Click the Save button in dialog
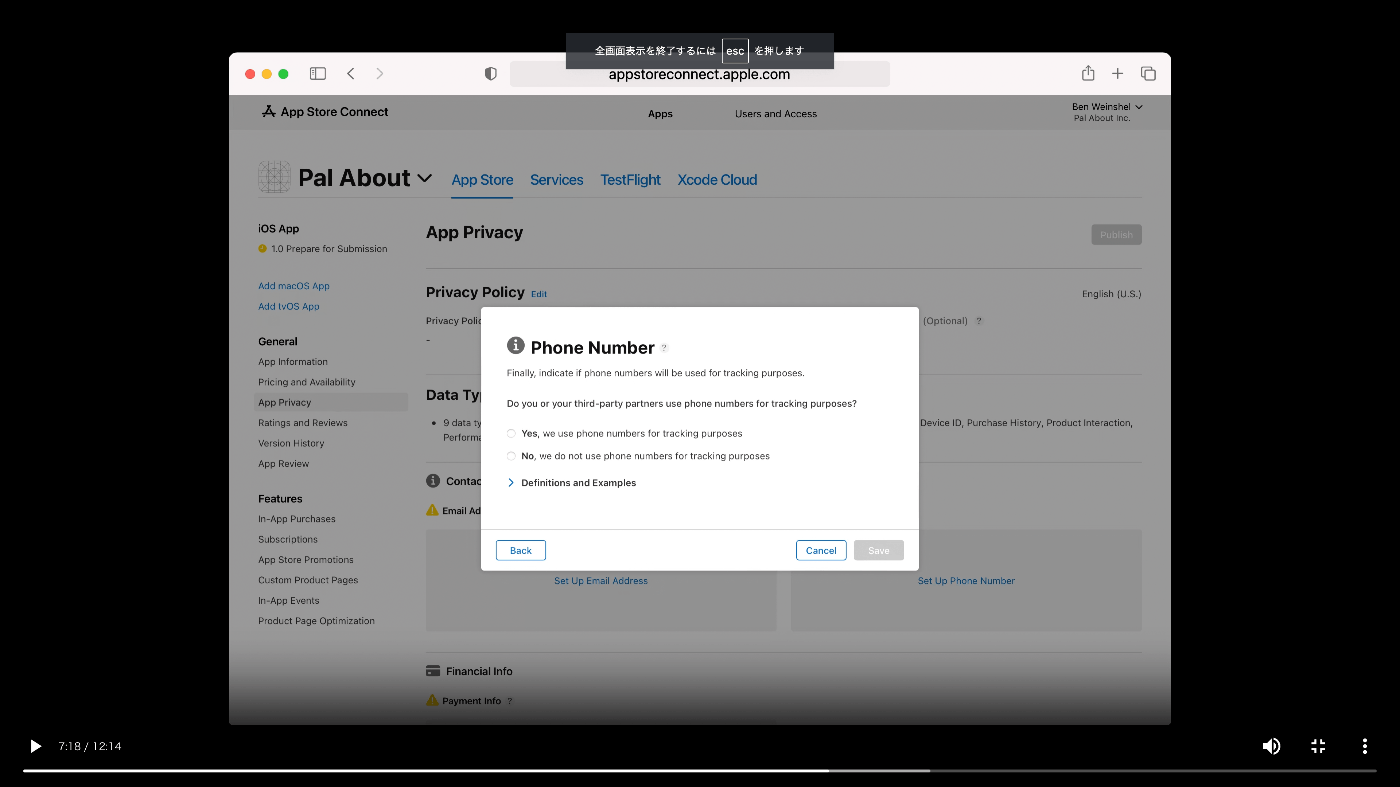Image resolution: width=1400 pixels, height=787 pixels. 879,551
